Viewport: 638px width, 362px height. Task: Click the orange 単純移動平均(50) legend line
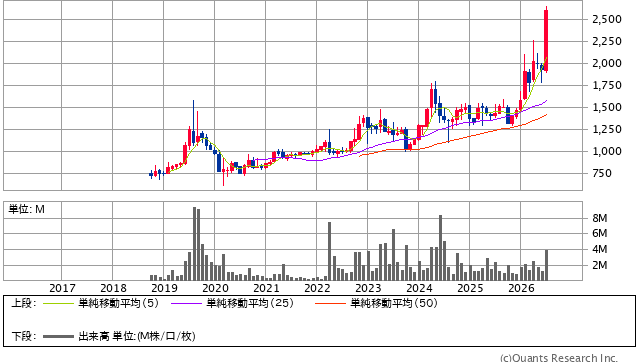330,303
